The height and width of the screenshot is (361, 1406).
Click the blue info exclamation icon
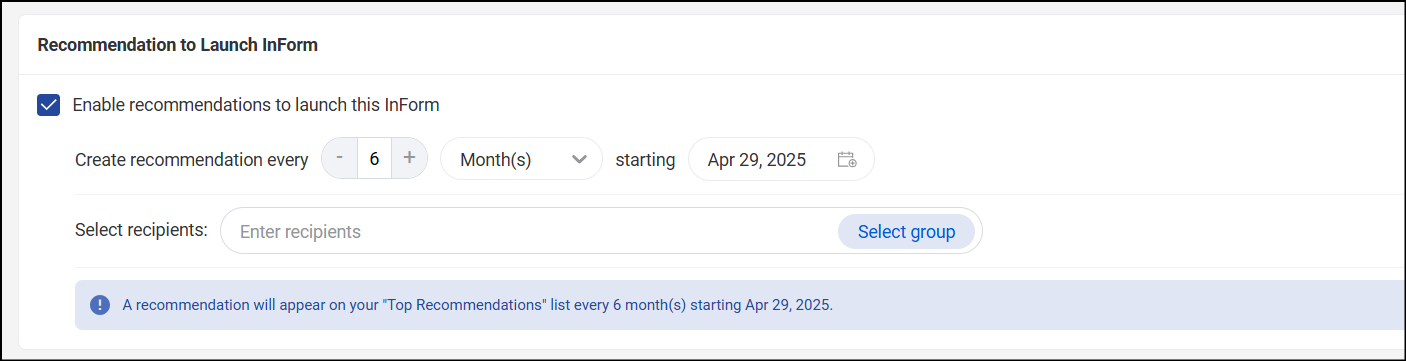[x=100, y=305]
